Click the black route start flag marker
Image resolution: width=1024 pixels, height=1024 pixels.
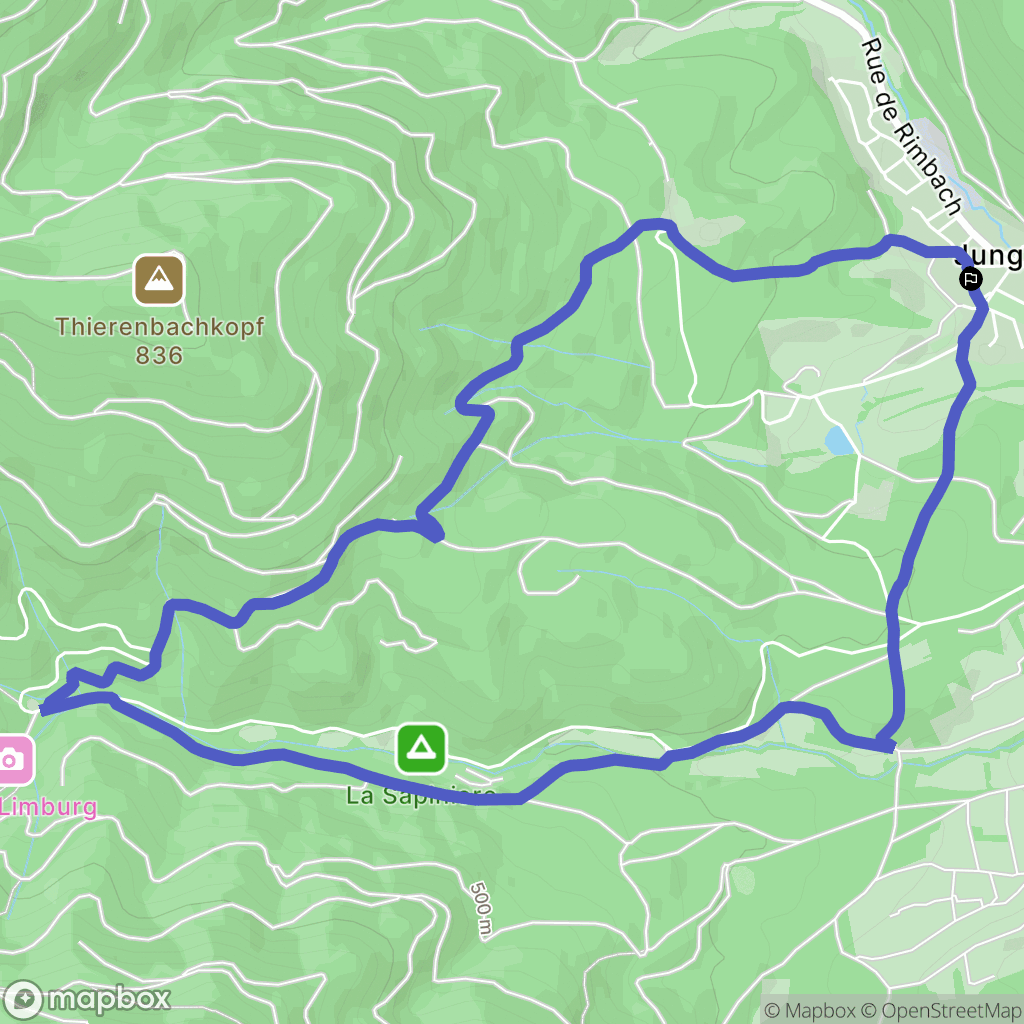[970, 280]
